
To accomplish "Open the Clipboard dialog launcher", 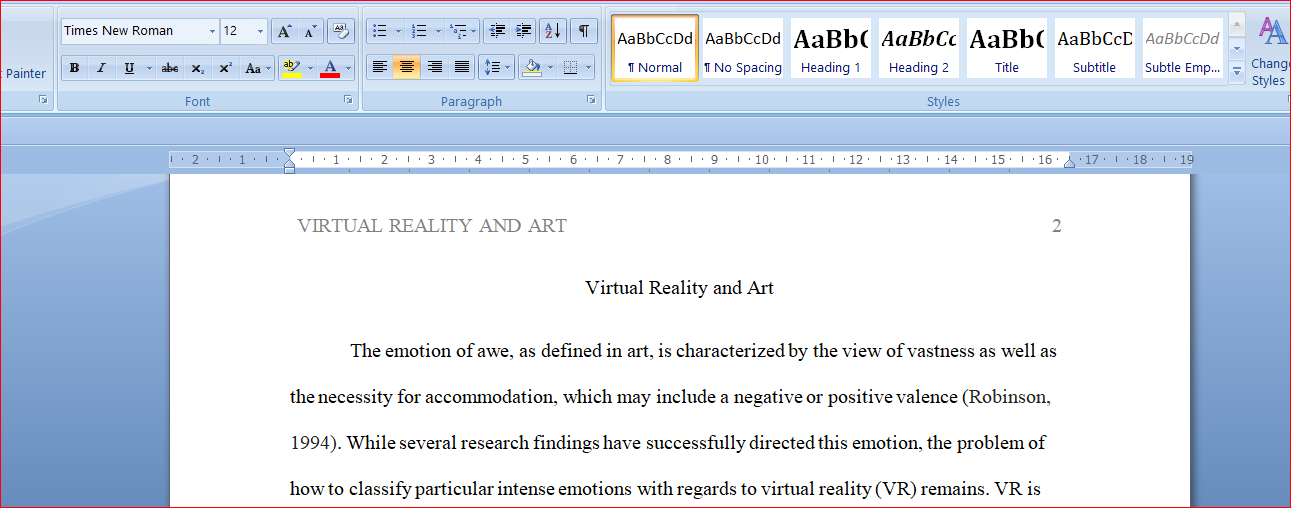I will tap(43, 100).
